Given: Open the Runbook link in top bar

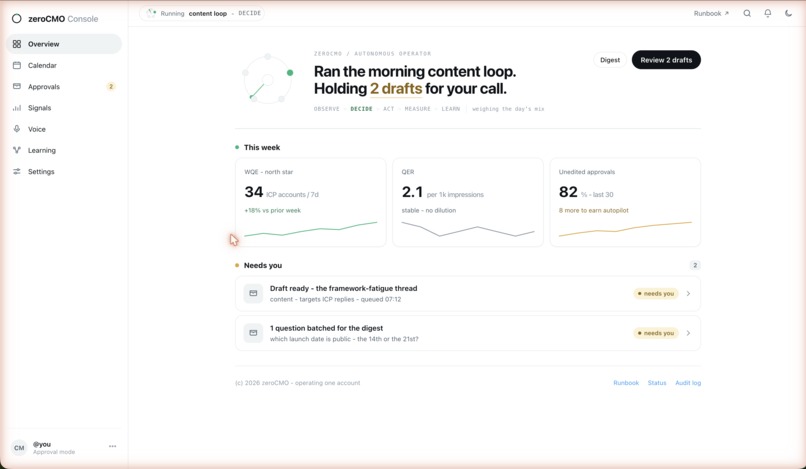Looking at the screenshot, I should click(711, 13).
